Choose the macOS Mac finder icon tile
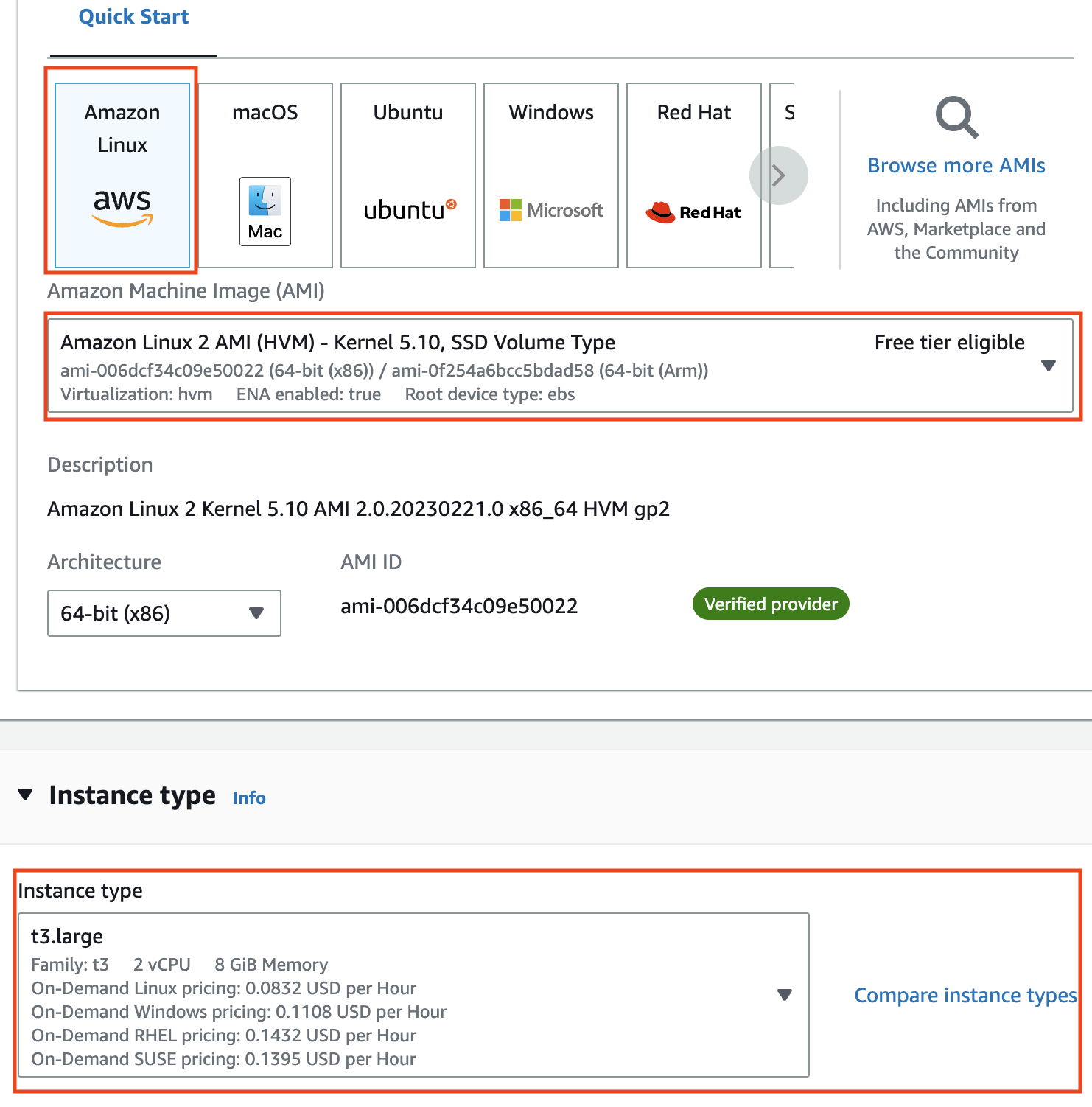Viewport: 1092px width, 1107px height. tap(265, 175)
